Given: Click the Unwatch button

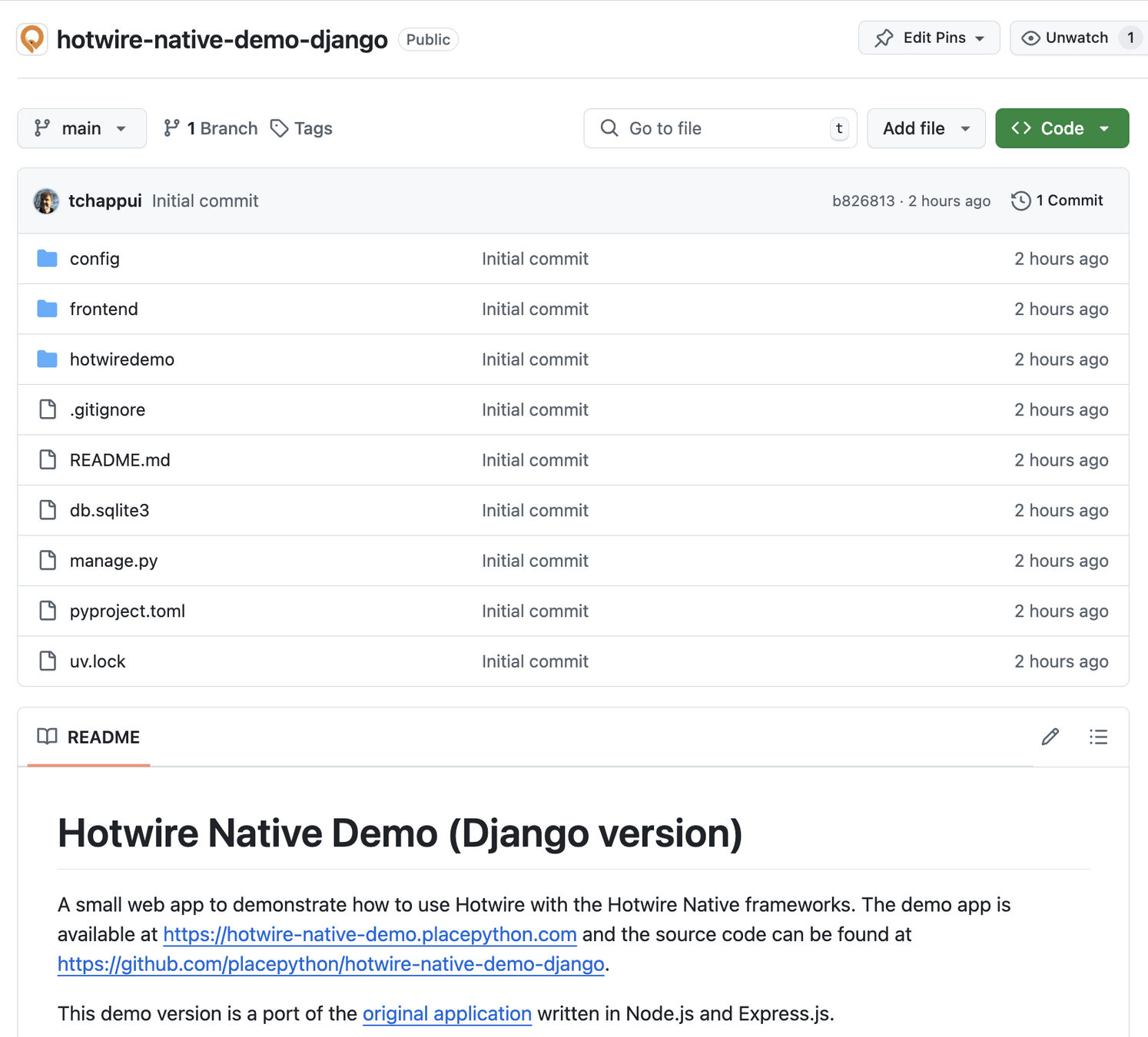Looking at the screenshot, I should 1078,38.
